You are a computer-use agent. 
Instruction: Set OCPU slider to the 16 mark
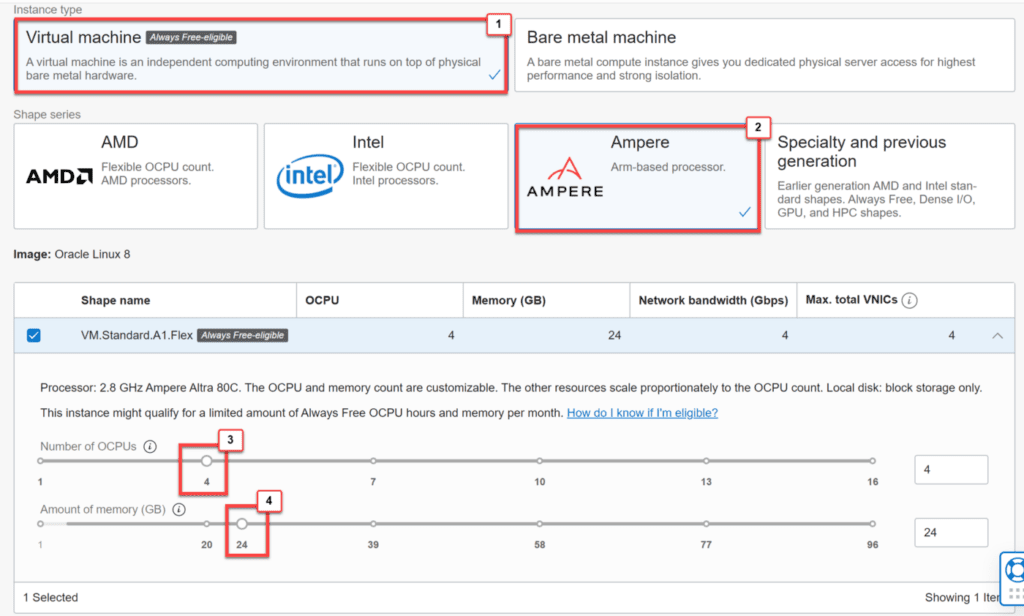[x=872, y=461]
